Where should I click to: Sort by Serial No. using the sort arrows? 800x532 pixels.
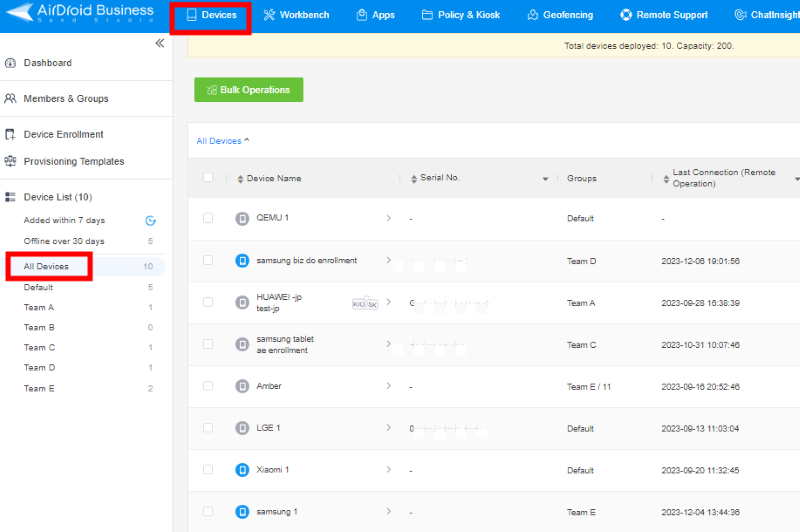coord(414,179)
